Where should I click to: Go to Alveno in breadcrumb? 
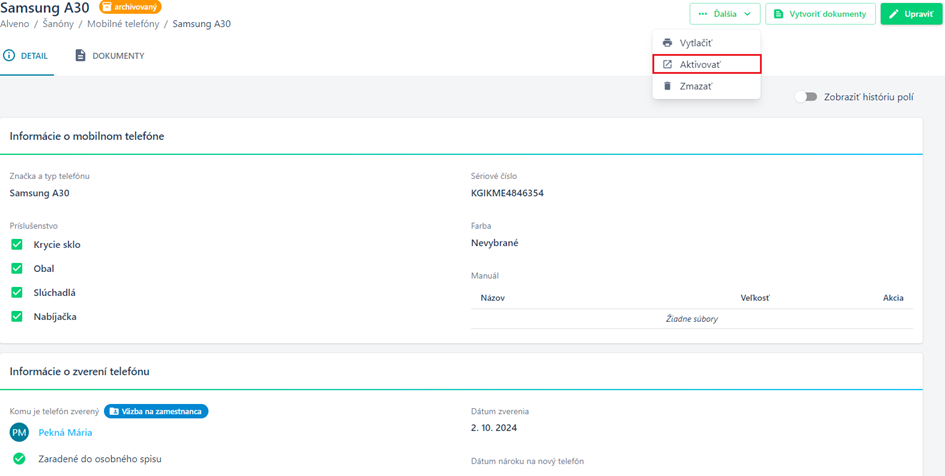coord(14,24)
